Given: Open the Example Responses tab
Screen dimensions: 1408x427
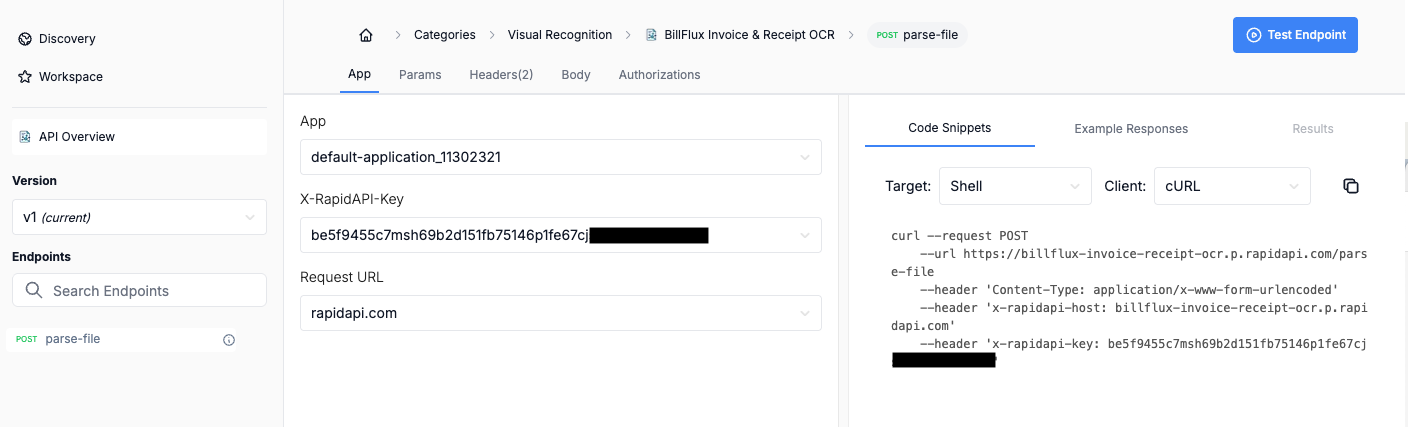Looking at the screenshot, I should pos(1131,129).
